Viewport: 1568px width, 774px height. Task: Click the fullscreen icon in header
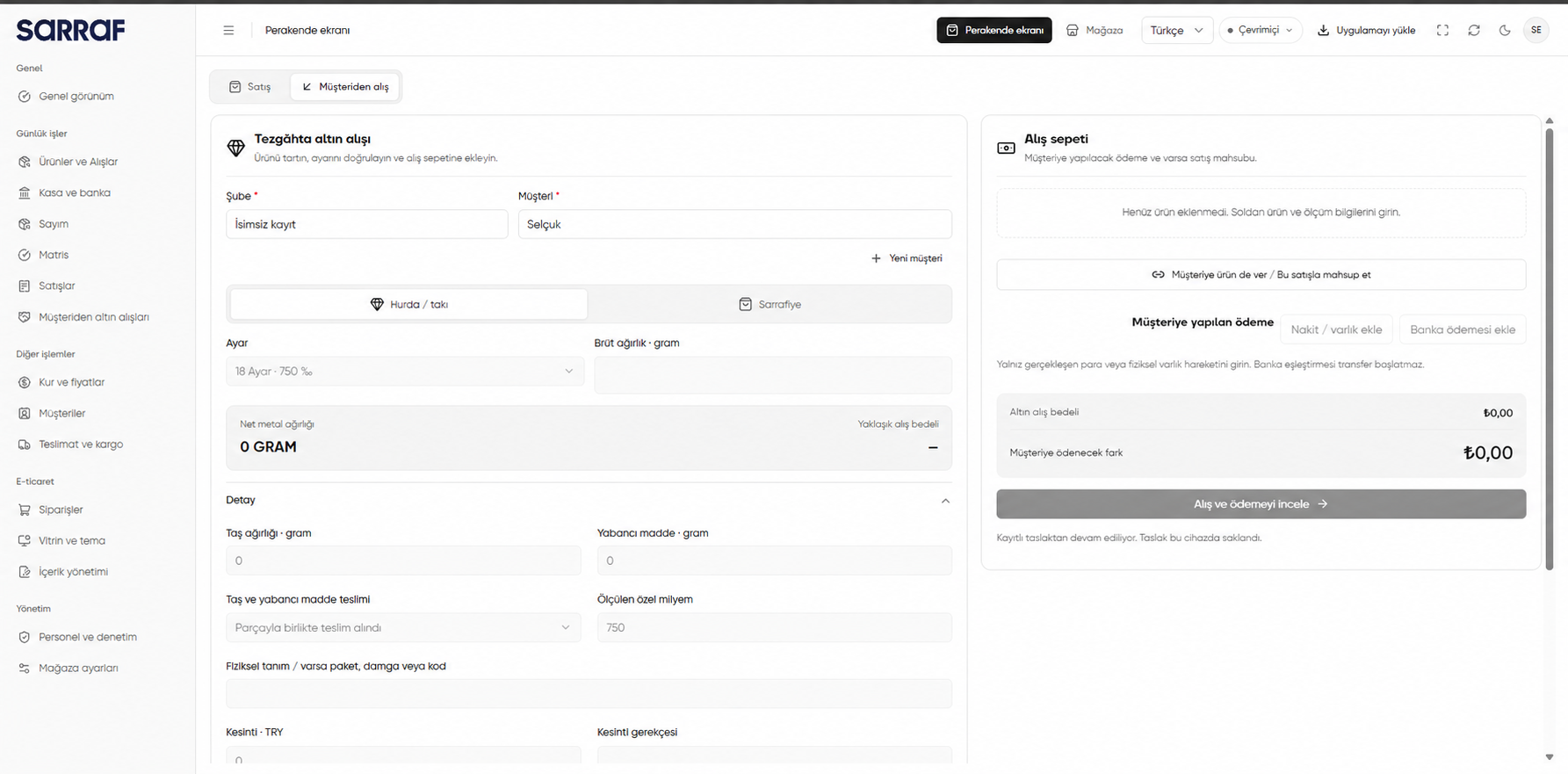1442,30
